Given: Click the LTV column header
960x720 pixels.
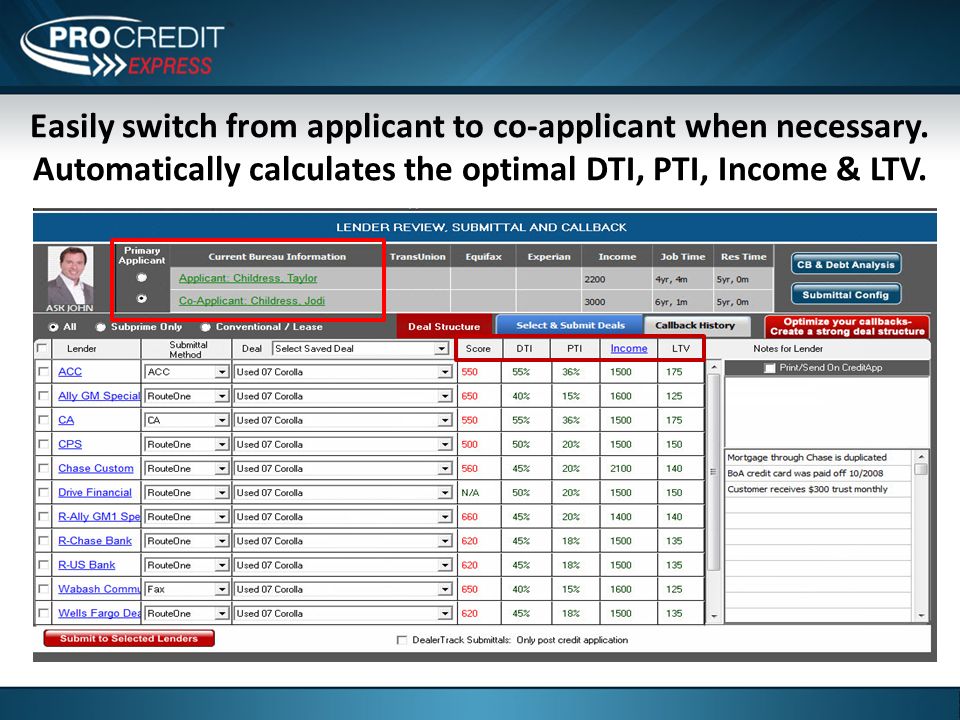Looking at the screenshot, I should [681, 348].
